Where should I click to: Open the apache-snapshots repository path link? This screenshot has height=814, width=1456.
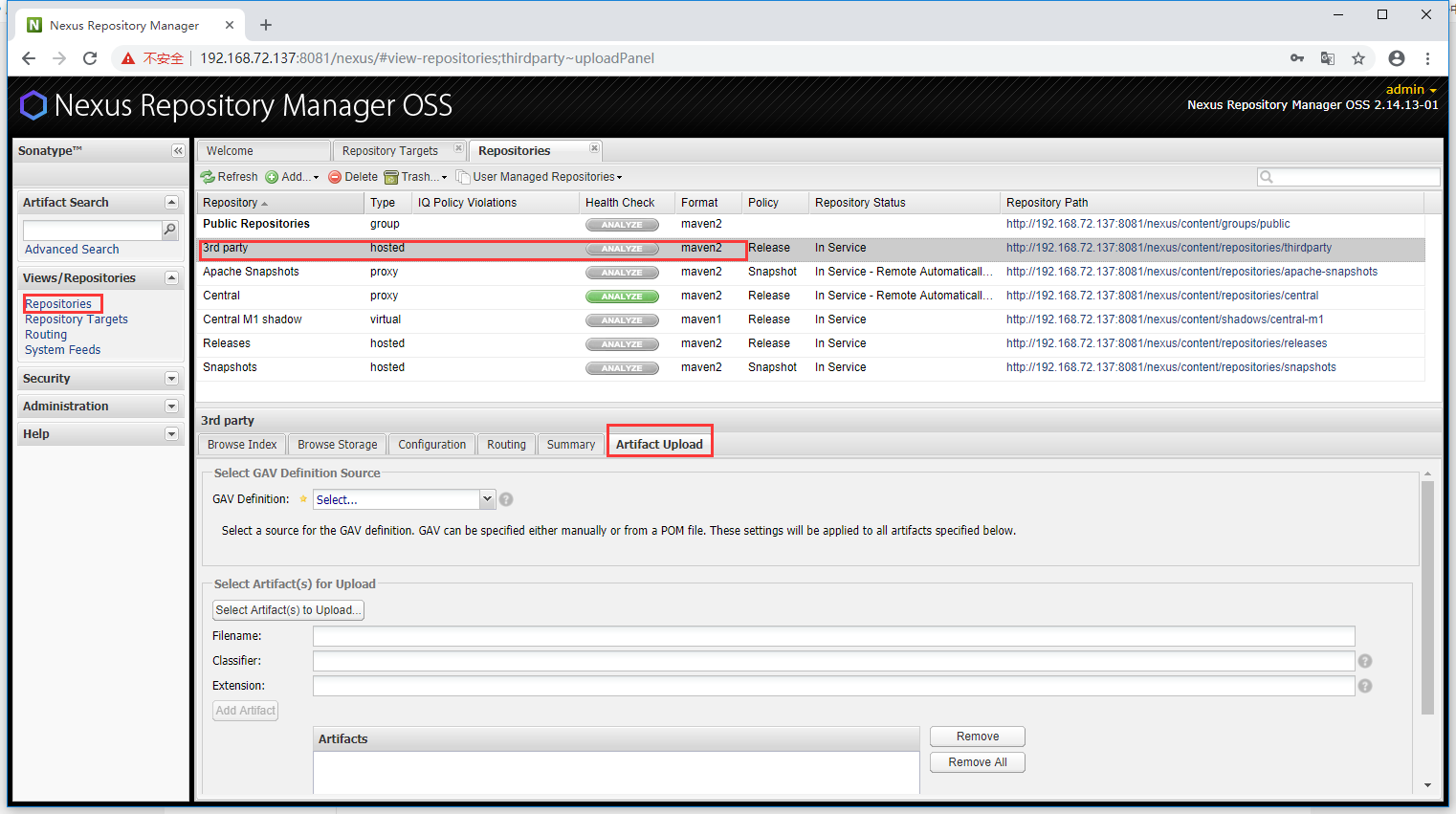coord(1192,272)
